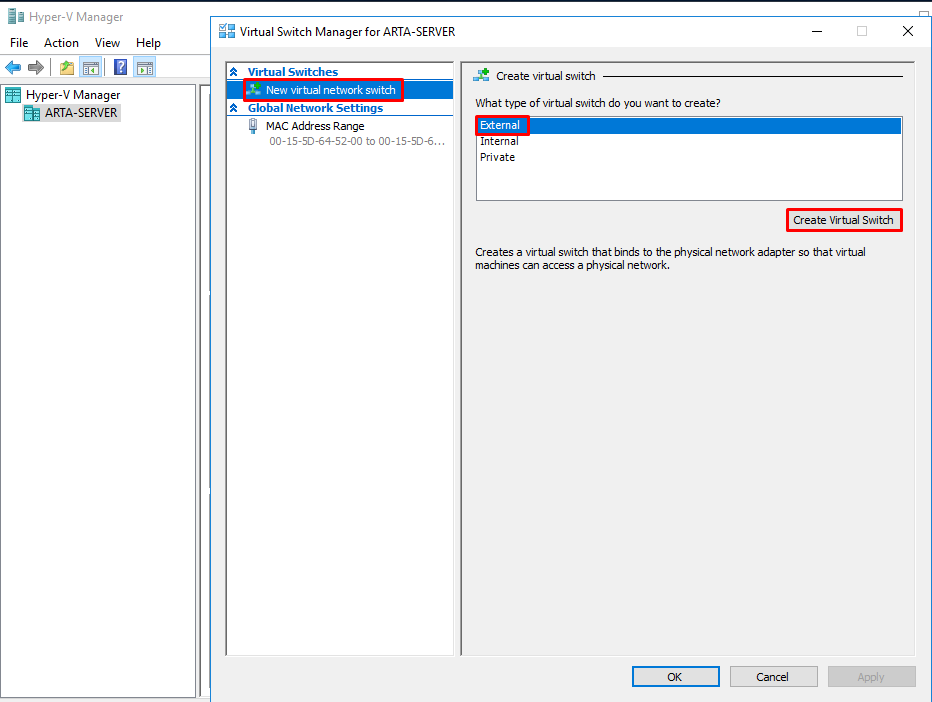Collapse the Global Network Settings section chevron
The image size is (932, 702).
point(234,108)
